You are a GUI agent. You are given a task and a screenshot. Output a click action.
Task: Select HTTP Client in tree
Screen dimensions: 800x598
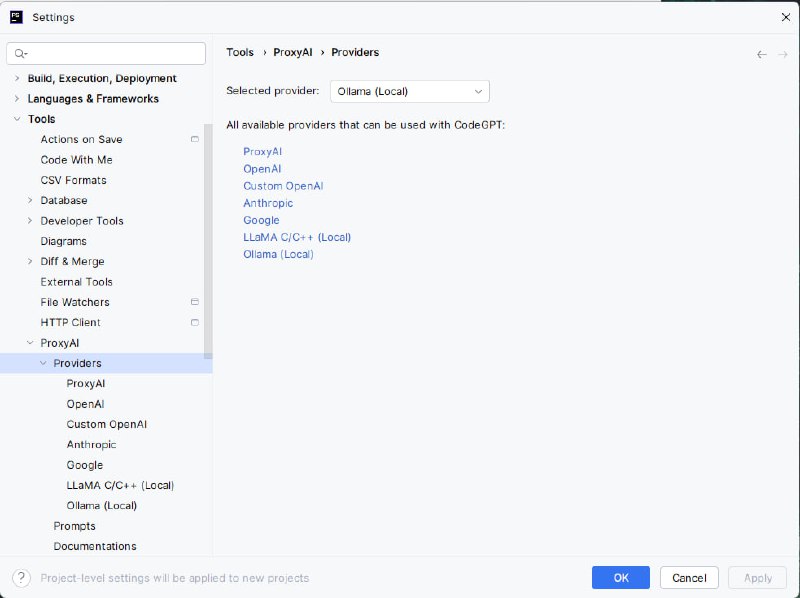(70, 322)
